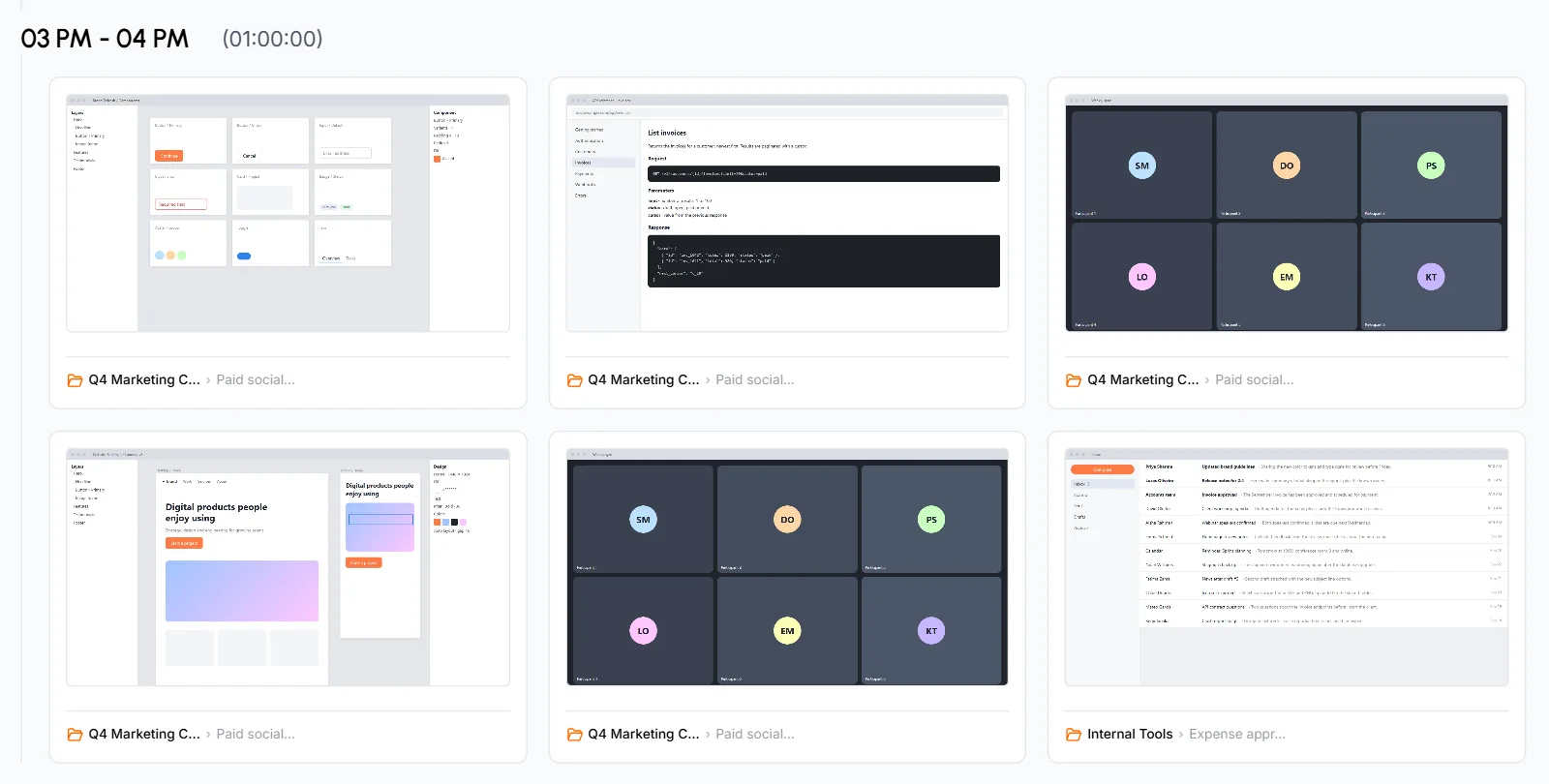Open 'Paid social...' under lower video call screenshot
This screenshot has height=784, width=1549.
click(755, 735)
